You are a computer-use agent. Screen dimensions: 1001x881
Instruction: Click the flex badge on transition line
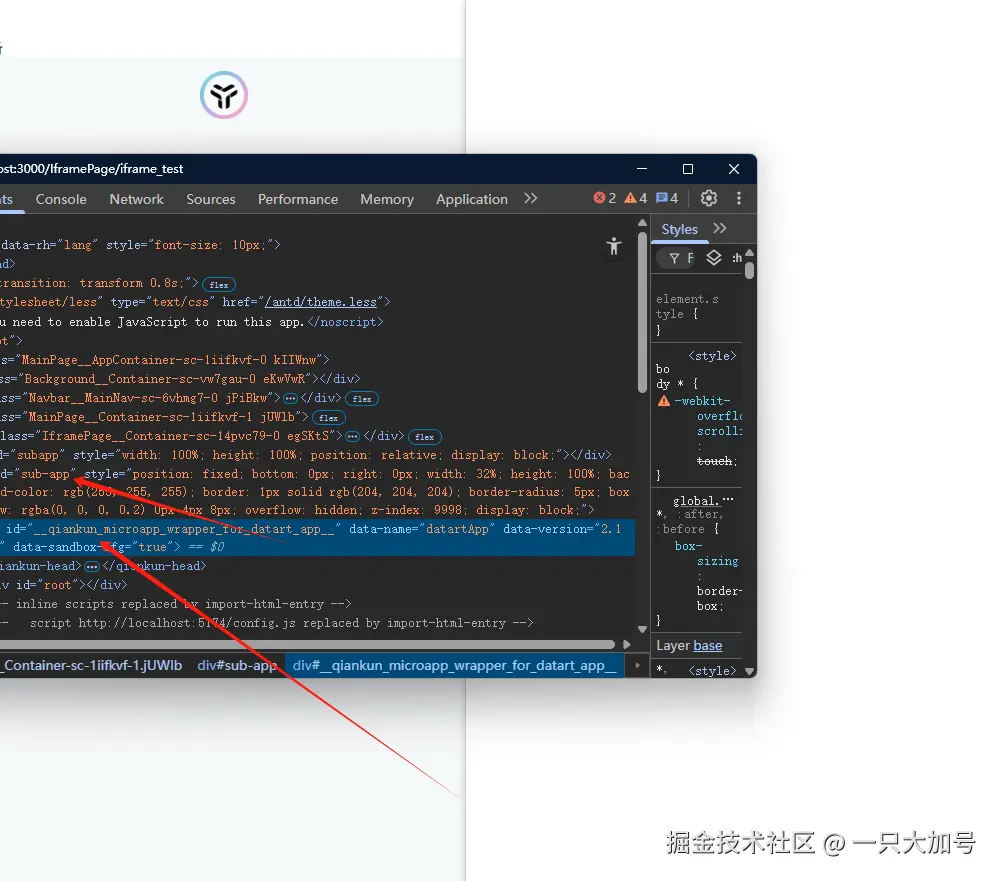tap(219, 285)
